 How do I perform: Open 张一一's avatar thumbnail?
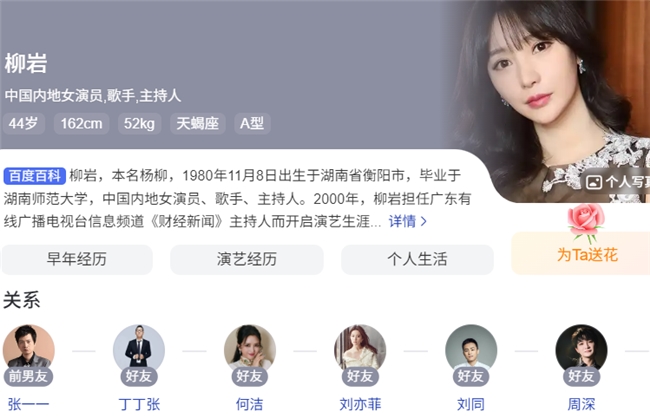[29, 350]
